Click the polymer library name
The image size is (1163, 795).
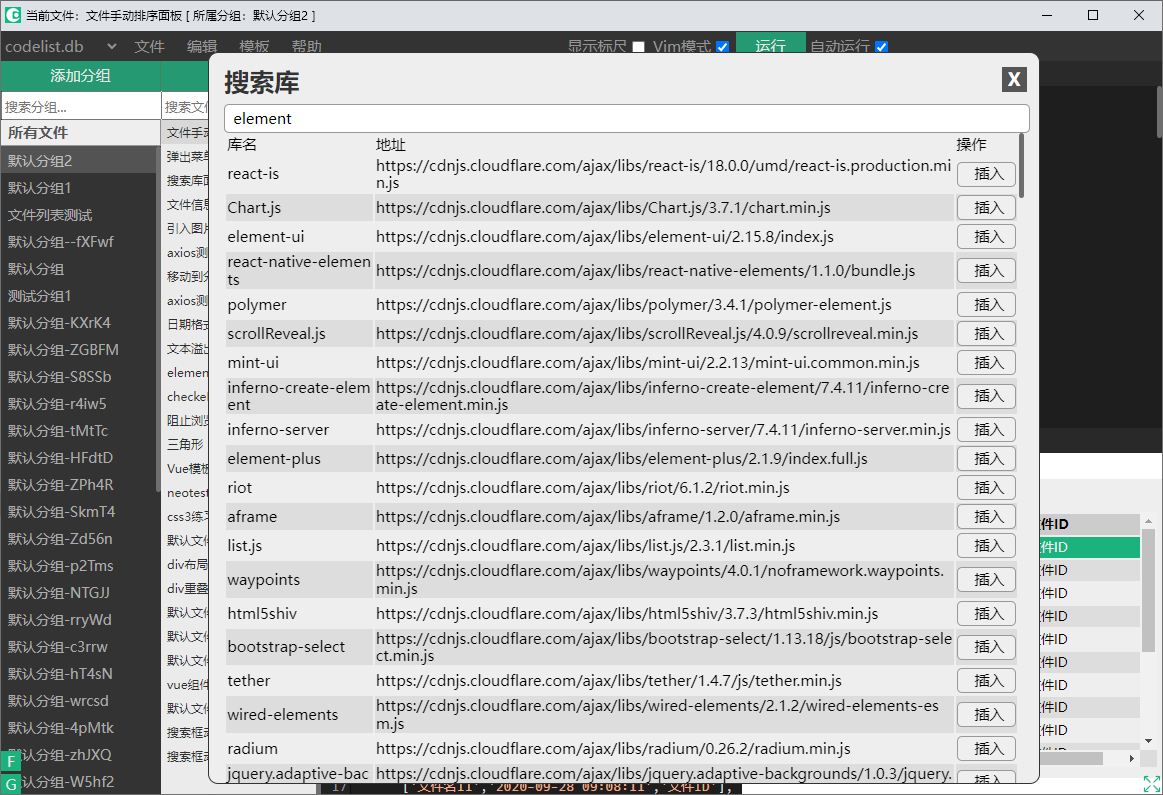coord(257,305)
